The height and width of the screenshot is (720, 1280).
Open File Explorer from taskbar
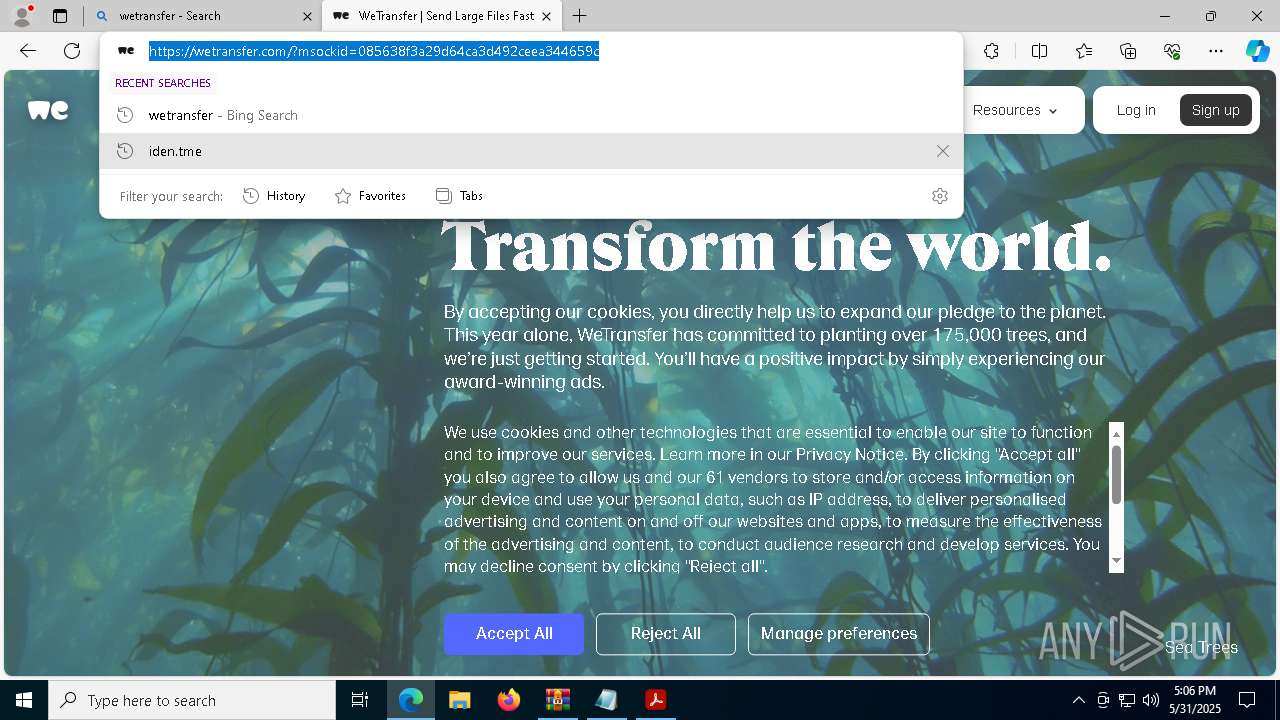click(459, 700)
